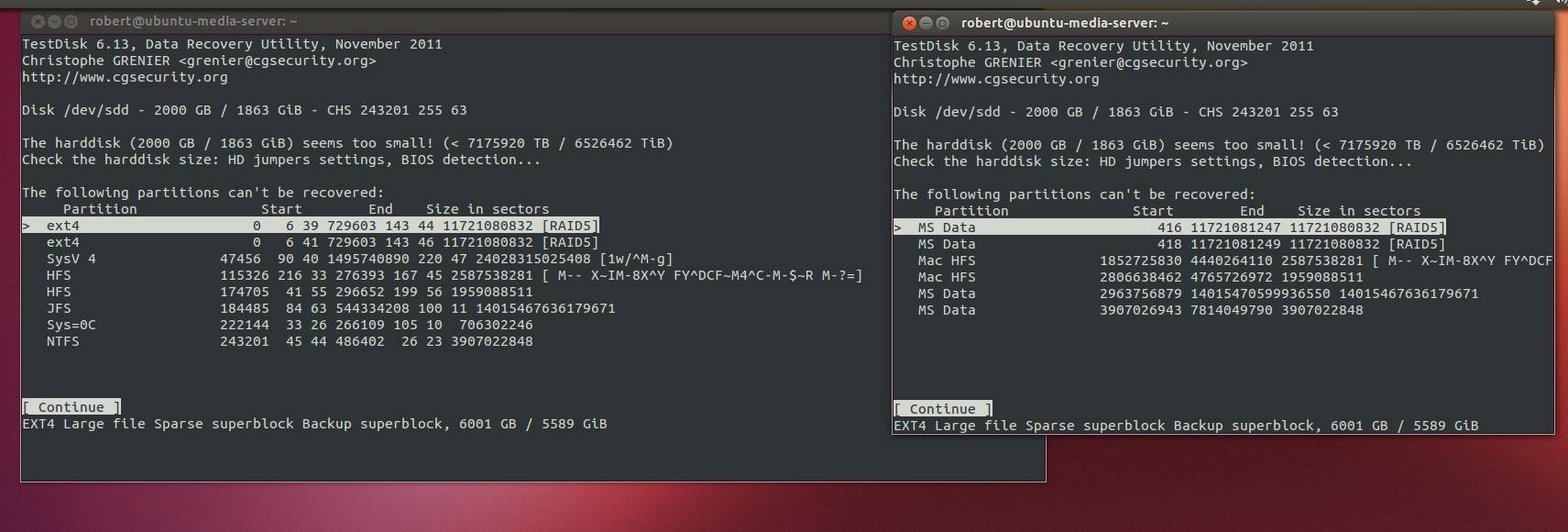The image size is (1568, 532).
Task: Click Continue in the front terminal listing MS Data
Action: [943, 409]
